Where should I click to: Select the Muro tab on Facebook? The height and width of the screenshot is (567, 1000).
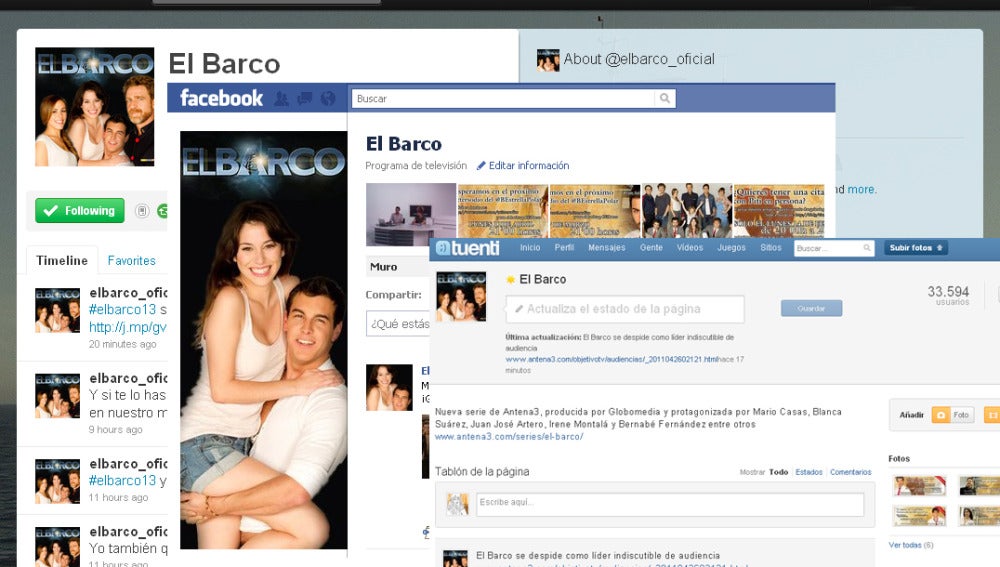(x=384, y=267)
